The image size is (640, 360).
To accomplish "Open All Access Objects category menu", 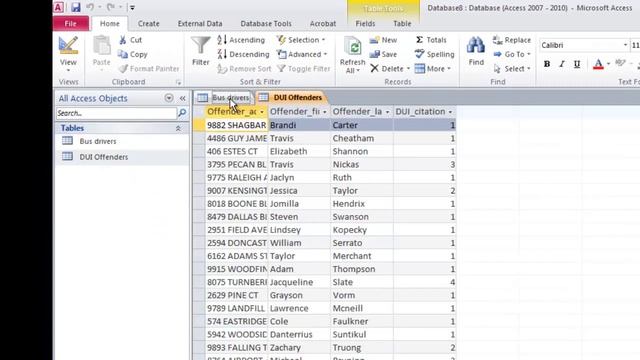I will (x=169, y=98).
